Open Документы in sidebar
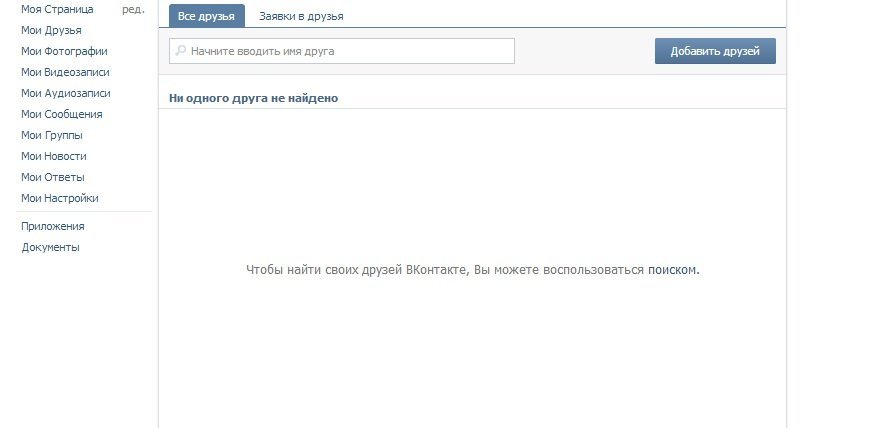The width and height of the screenshot is (893, 428). (51, 248)
